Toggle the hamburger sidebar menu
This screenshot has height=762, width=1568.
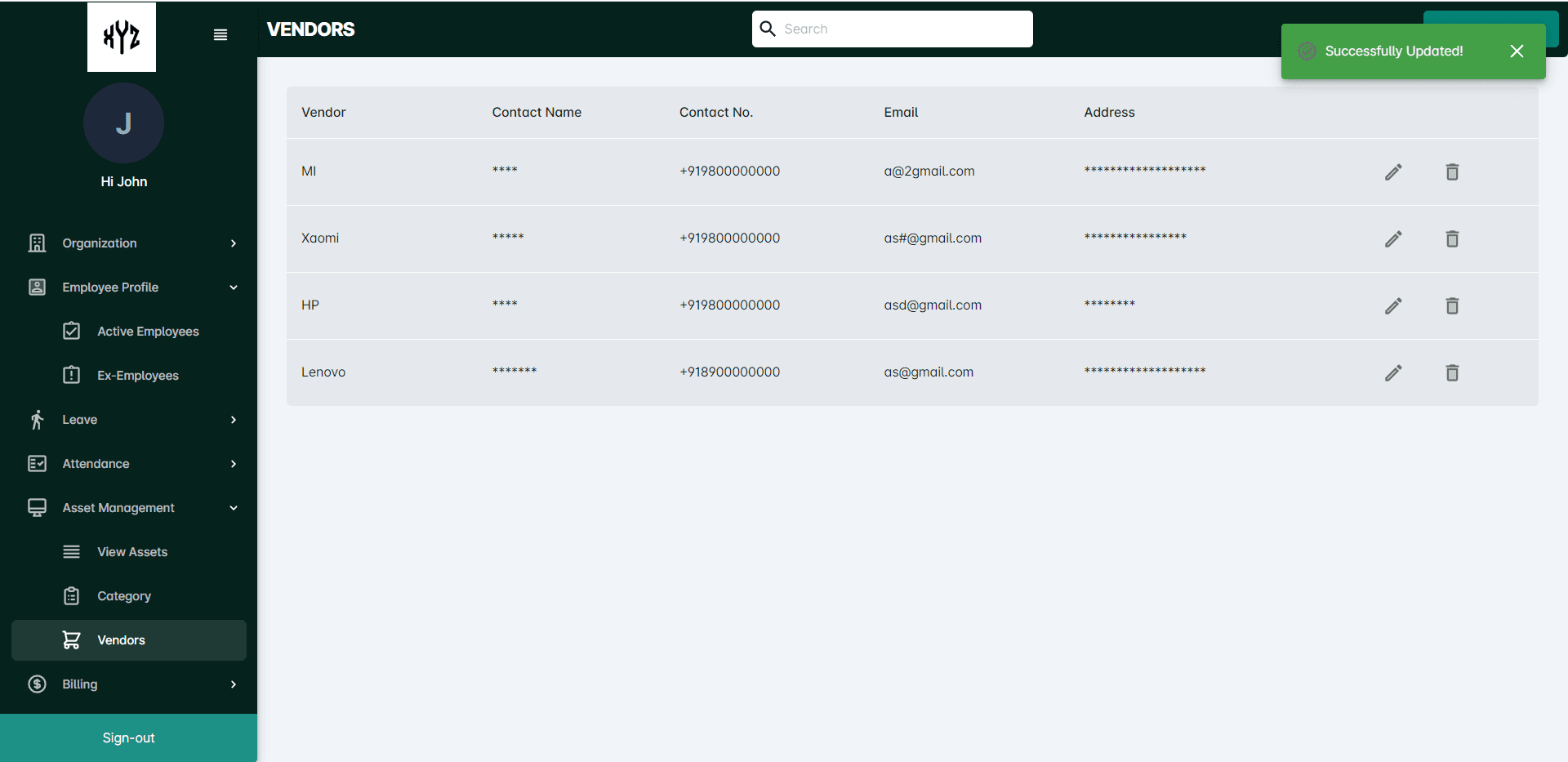coord(220,35)
